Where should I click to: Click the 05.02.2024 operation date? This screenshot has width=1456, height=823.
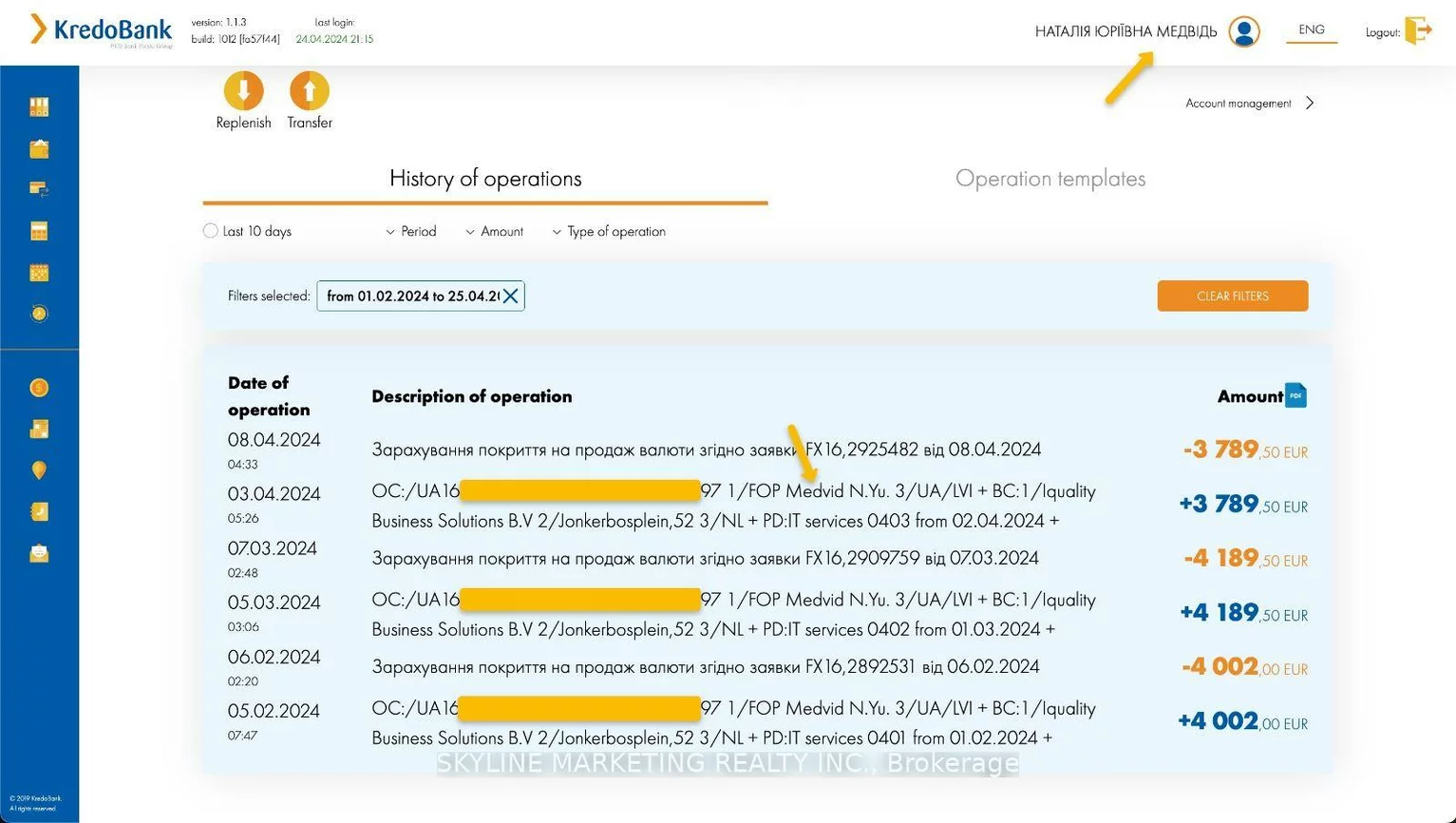274,711
